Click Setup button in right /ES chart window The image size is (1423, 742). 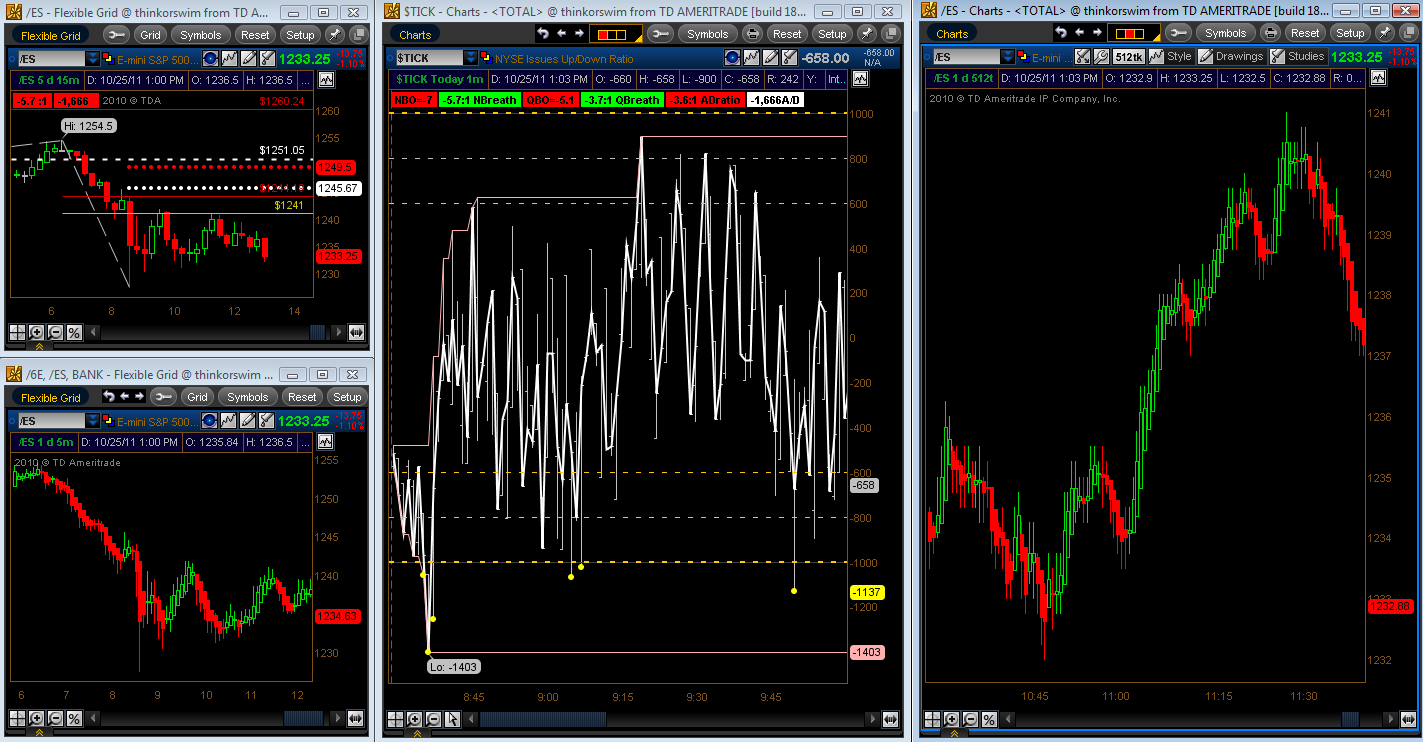coord(1350,33)
